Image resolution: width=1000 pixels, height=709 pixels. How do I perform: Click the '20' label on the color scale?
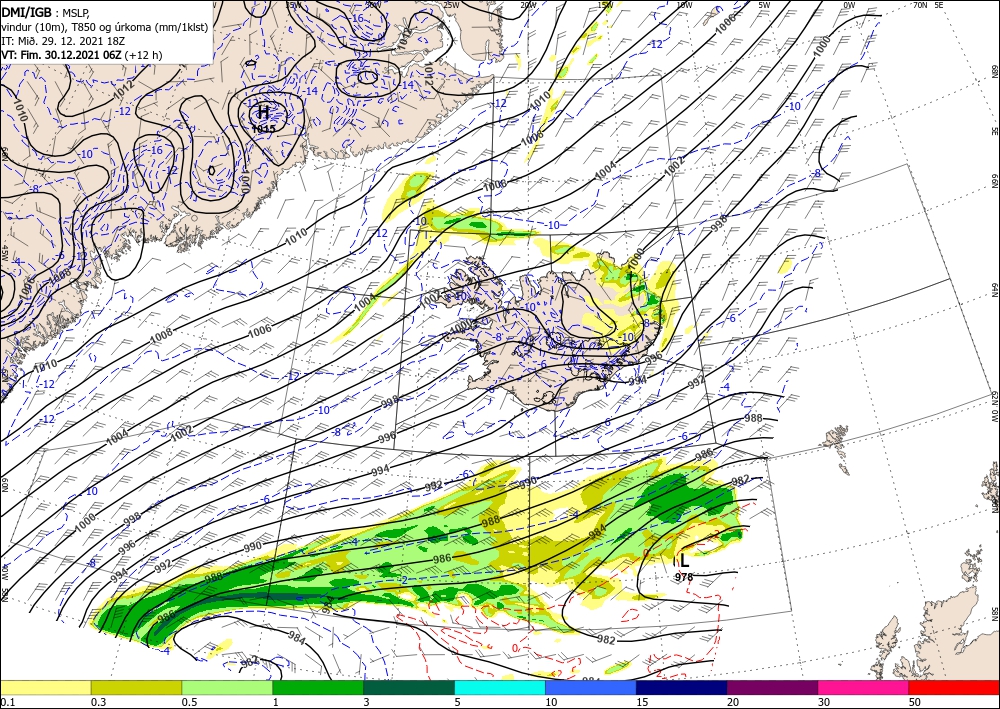pyautogui.click(x=733, y=702)
